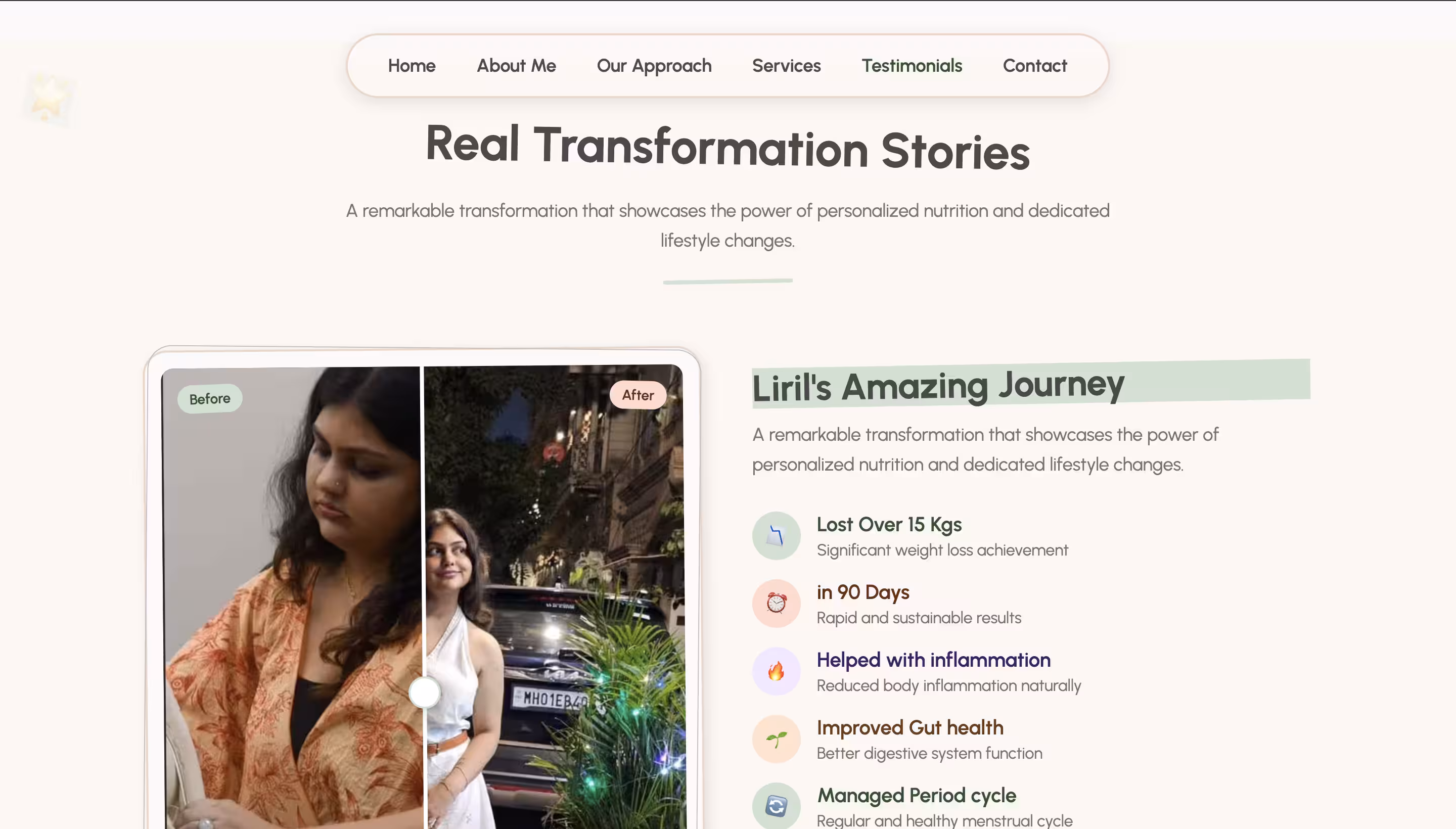Click the seedling gut health icon

coord(776,739)
